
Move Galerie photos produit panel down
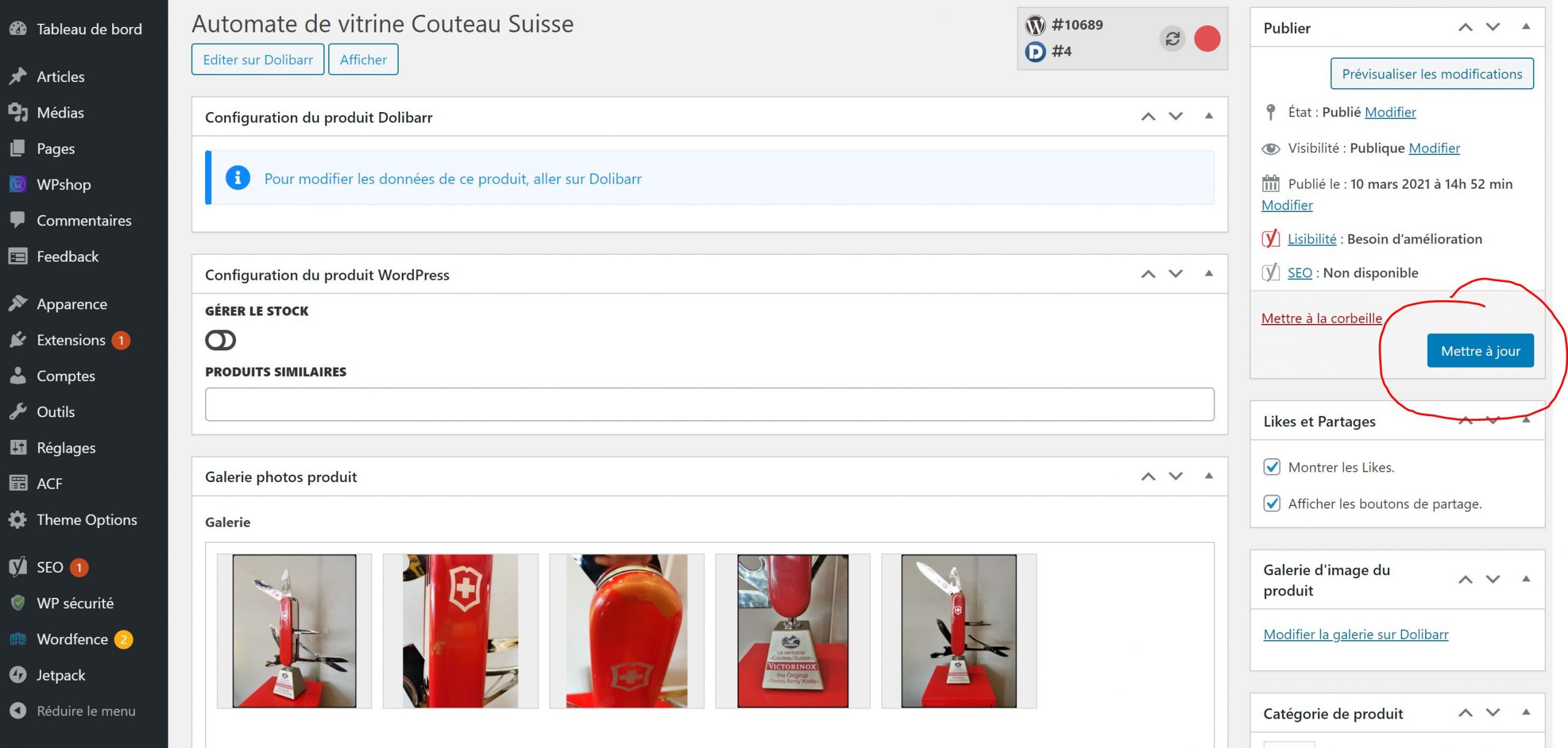pyautogui.click(x=1175, y=476)
